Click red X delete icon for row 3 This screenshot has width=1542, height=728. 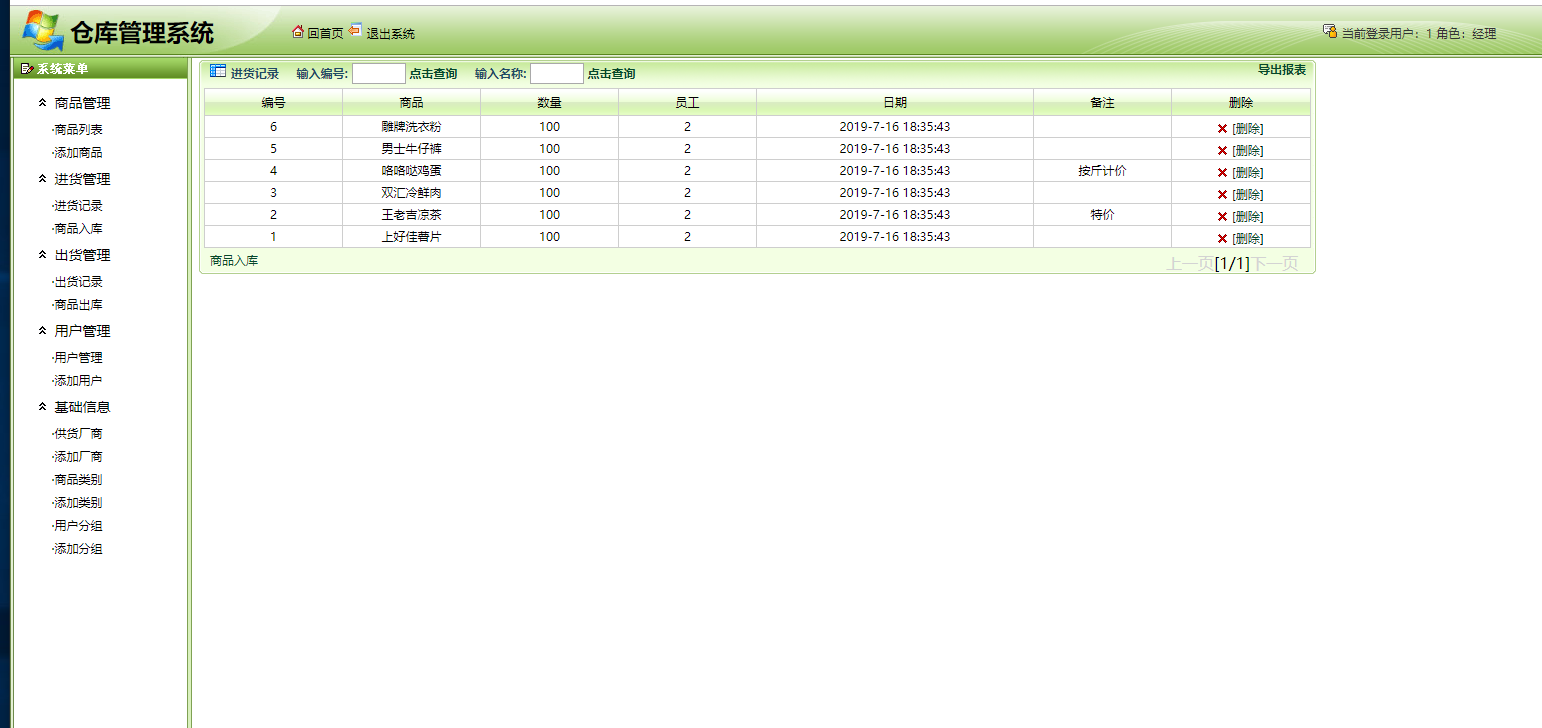(1222, 195)
